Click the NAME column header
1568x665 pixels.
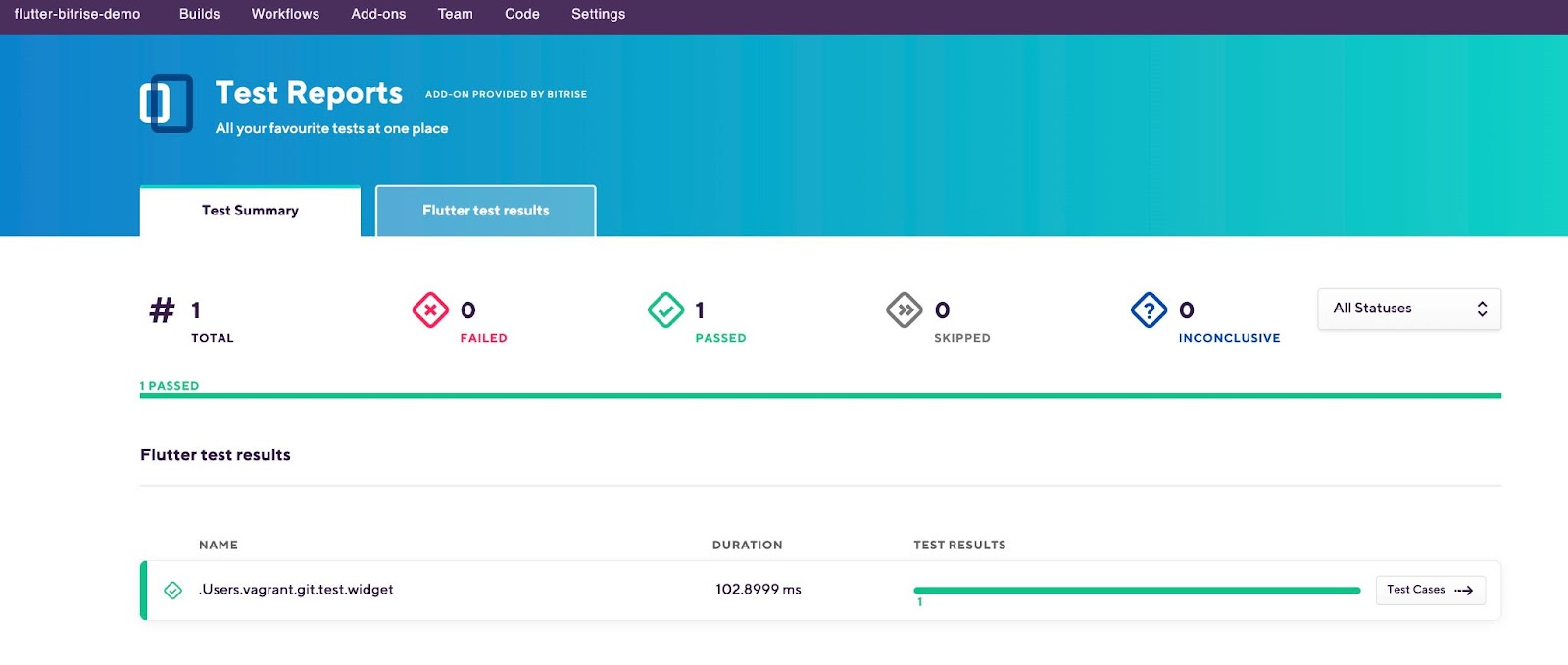[219, 545]
